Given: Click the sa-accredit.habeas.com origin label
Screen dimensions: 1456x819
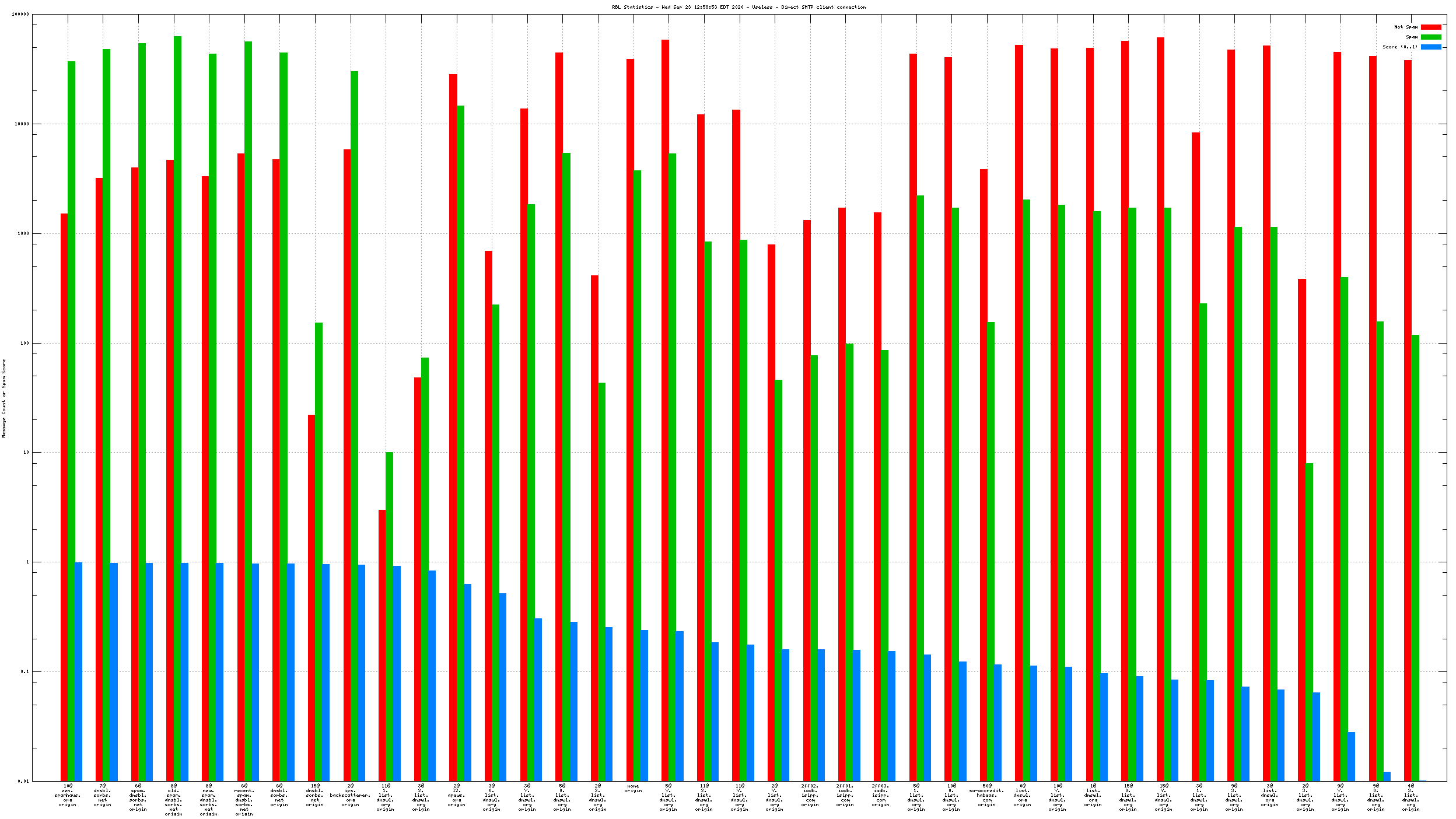Looking at the screenshot, I should [986, 795].
